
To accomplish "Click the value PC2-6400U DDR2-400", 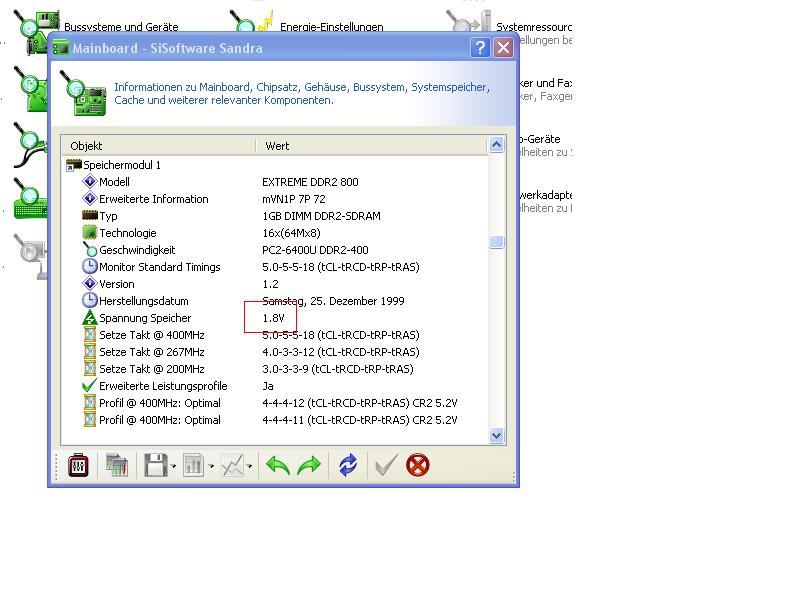I will [x=315, y=250].
